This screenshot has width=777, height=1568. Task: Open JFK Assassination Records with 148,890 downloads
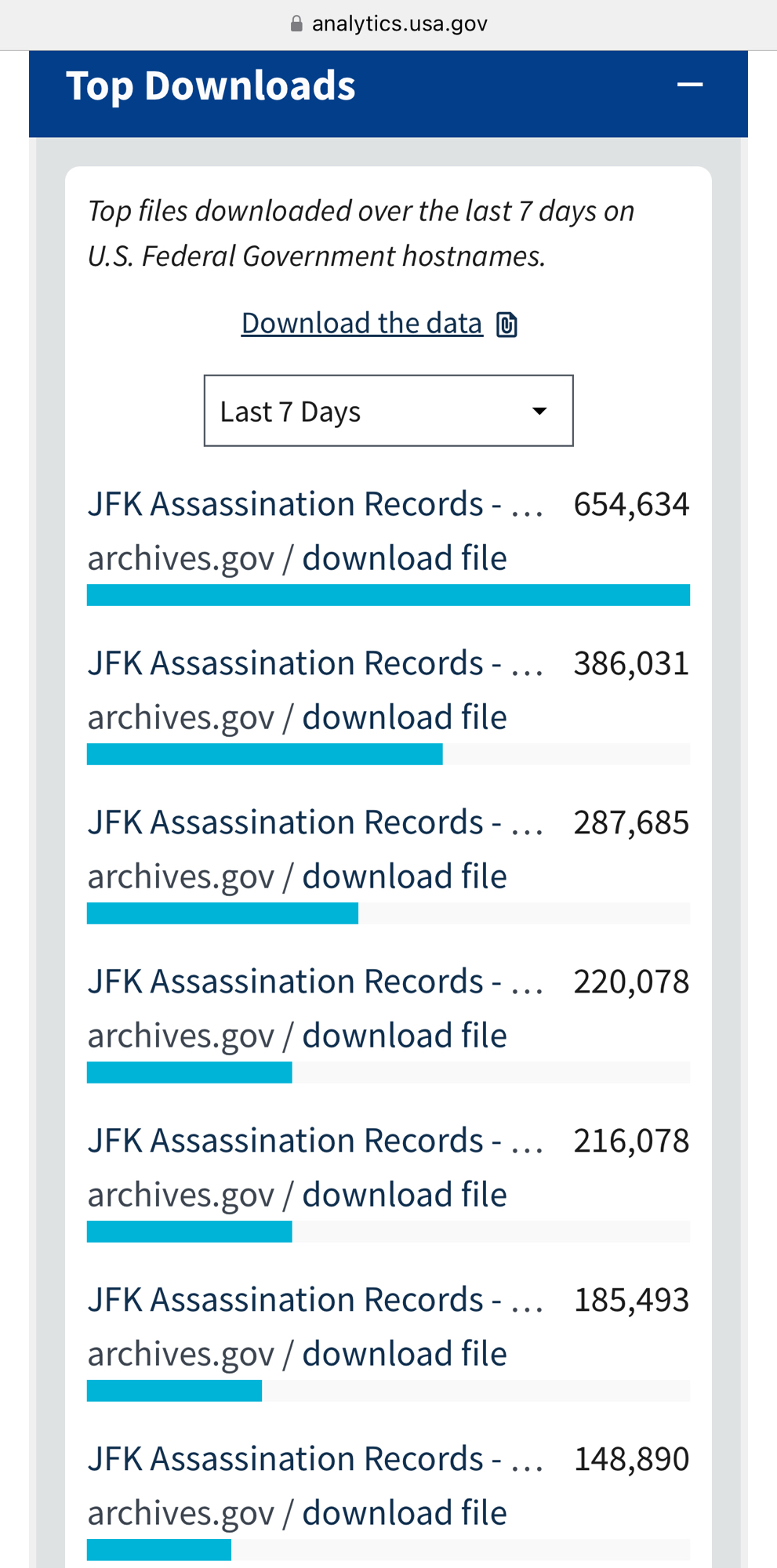pyautogui.click(x=315, y=1459)
